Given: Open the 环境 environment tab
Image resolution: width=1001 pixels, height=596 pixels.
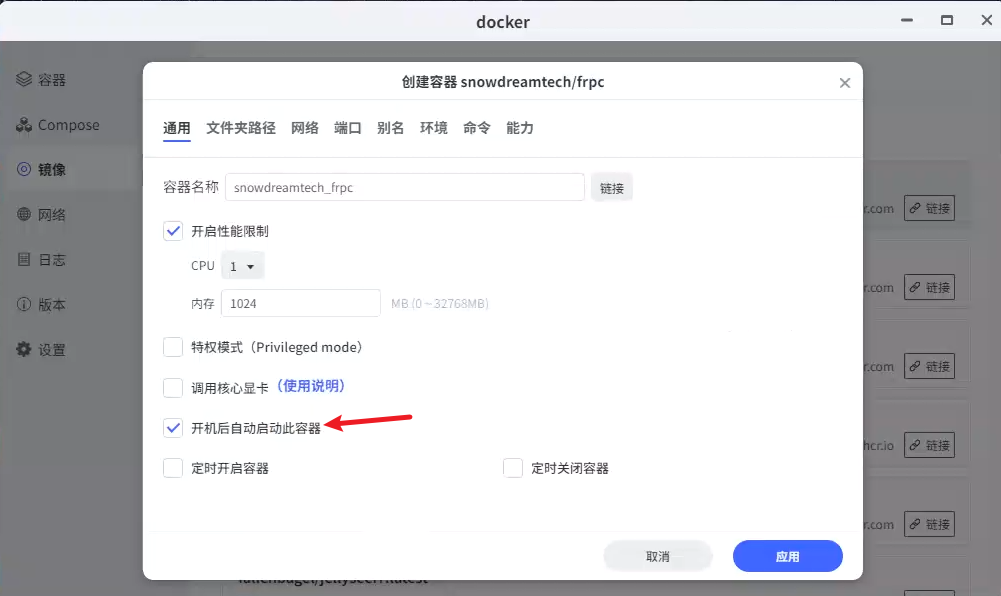Looking at the screenshot, I should pyautogui.click(x=433, y=128).
